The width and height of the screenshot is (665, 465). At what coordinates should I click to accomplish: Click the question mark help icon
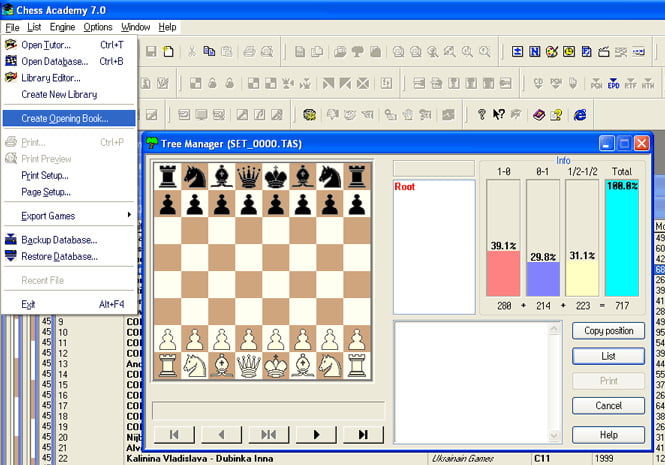pyautogui.click(x=481, y=115)
